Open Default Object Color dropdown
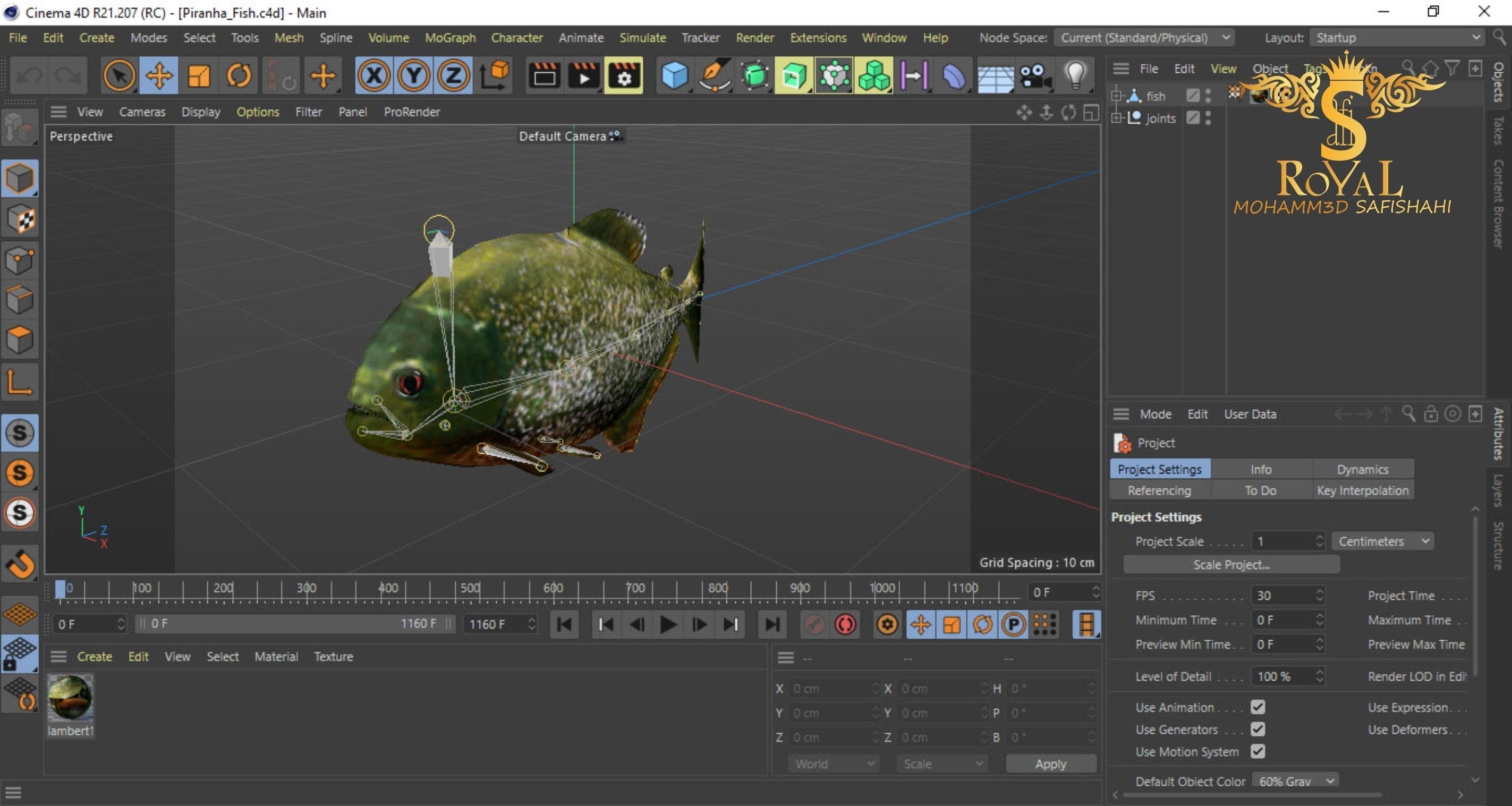1512x806 pixels. (x=1296, y=780)
